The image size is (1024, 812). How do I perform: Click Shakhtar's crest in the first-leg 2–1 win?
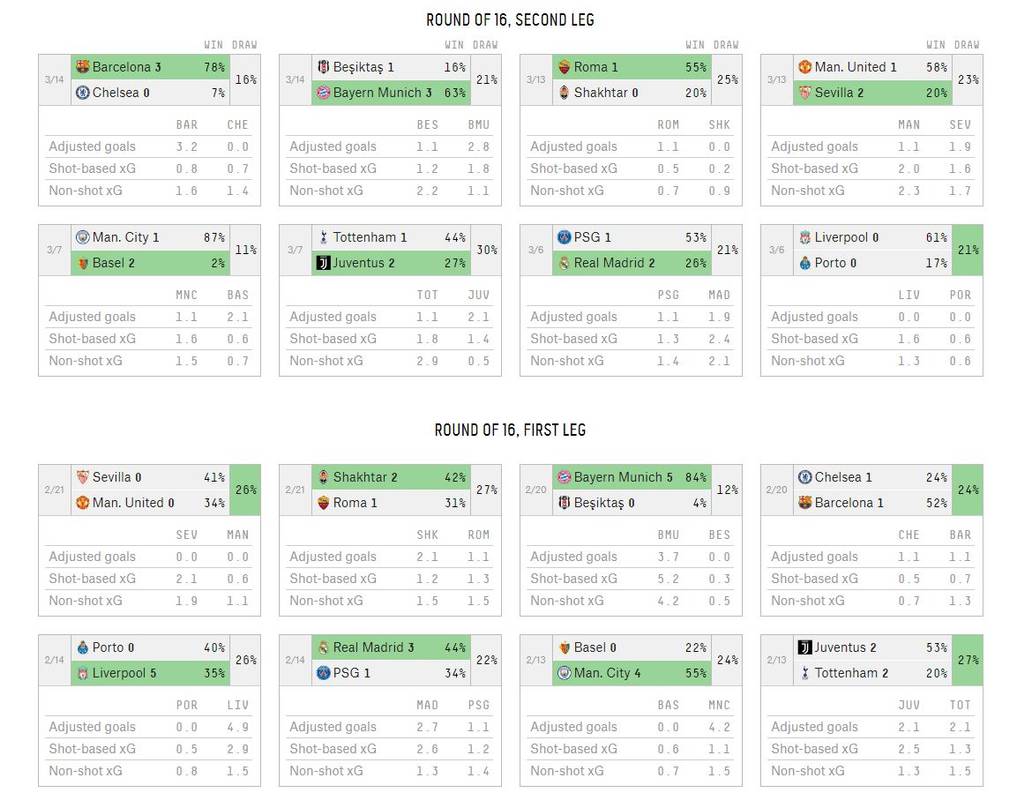(x=323, y=477)
